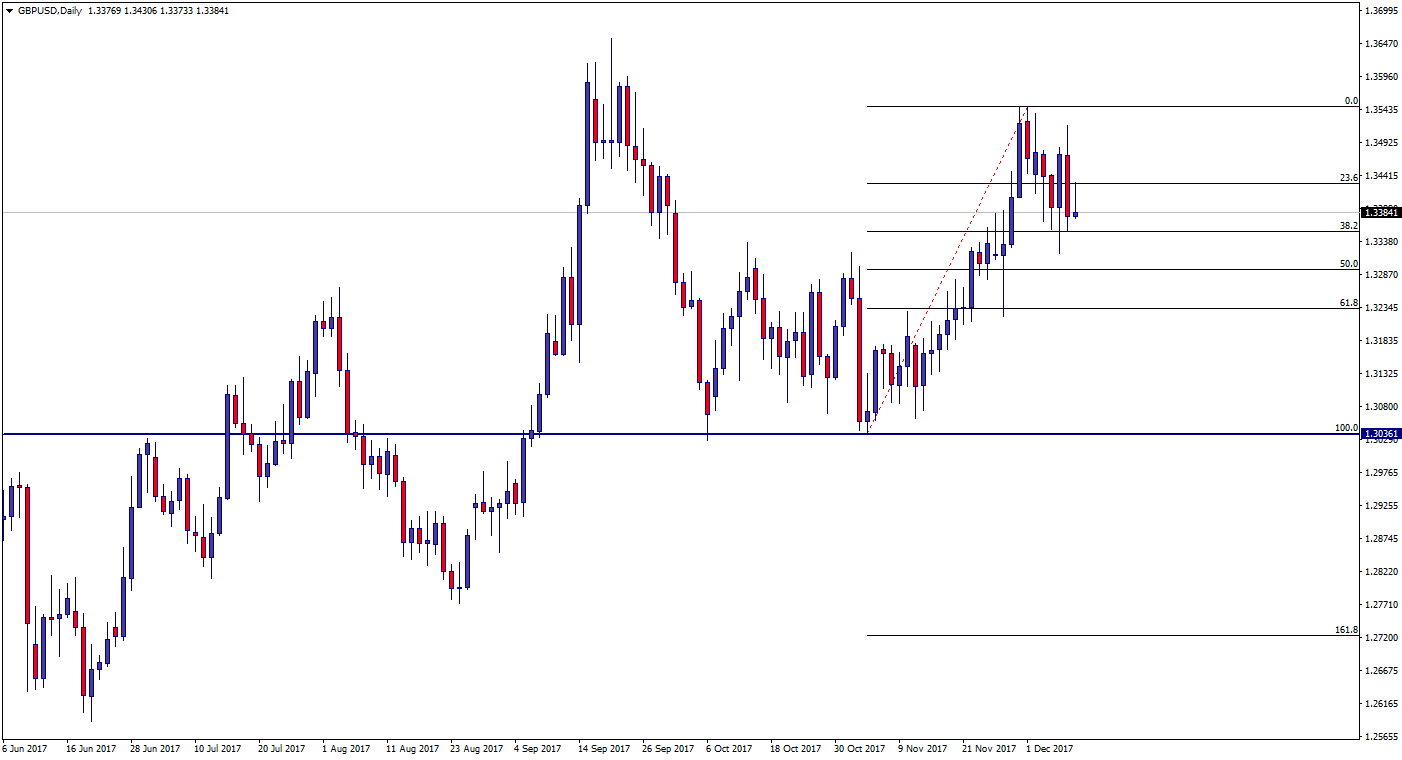Click 1.36995 on the price axis
Viewport: 1402px width, 760px height.
coord(1380,11)
